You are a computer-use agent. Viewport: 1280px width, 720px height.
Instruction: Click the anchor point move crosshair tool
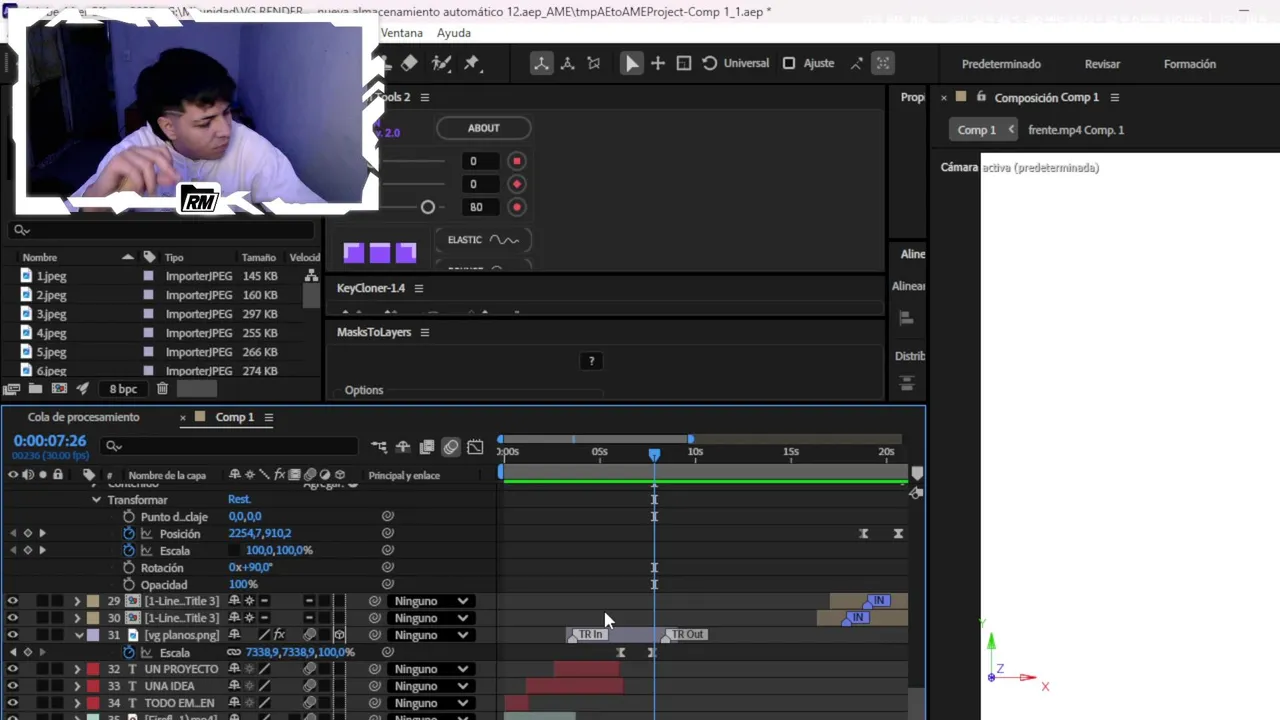[658, 63]
